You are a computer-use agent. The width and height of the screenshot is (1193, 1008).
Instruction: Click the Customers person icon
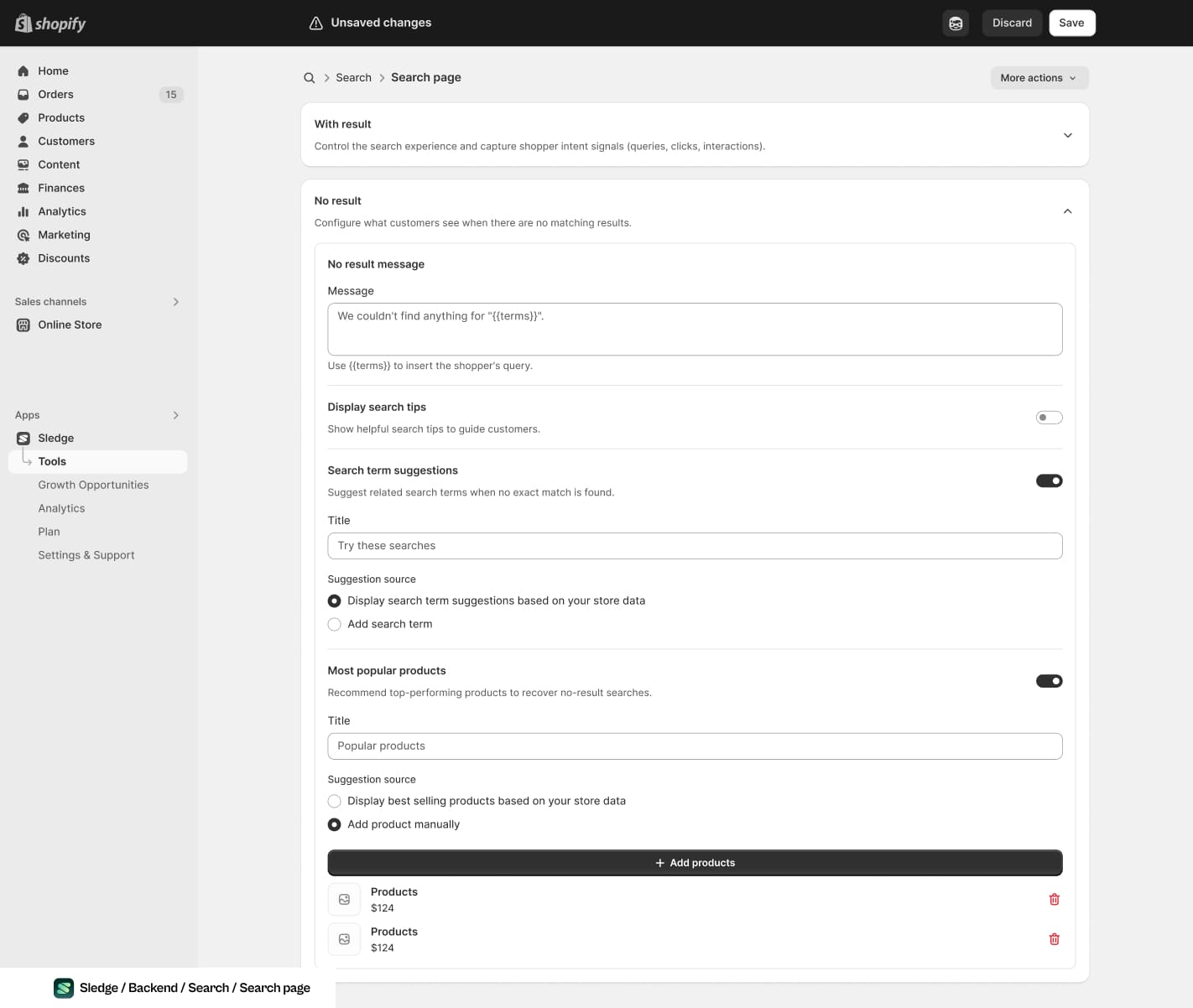tap(23, 142)
